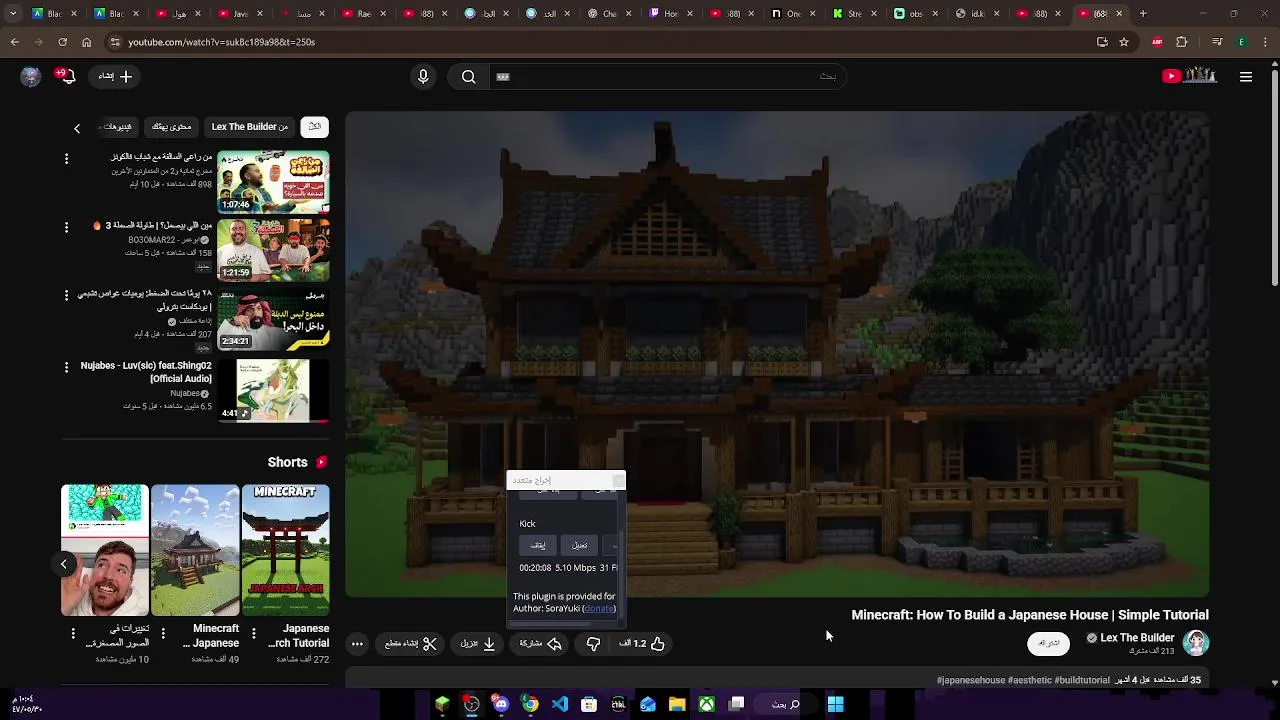Click the download button 'تنزيل'

tap(478, 644)
